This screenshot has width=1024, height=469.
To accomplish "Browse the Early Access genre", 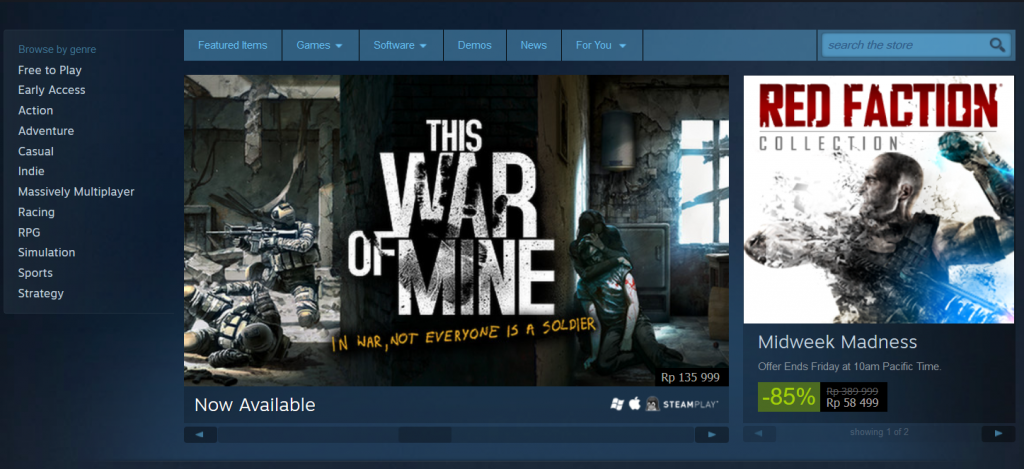I will 52,90.
